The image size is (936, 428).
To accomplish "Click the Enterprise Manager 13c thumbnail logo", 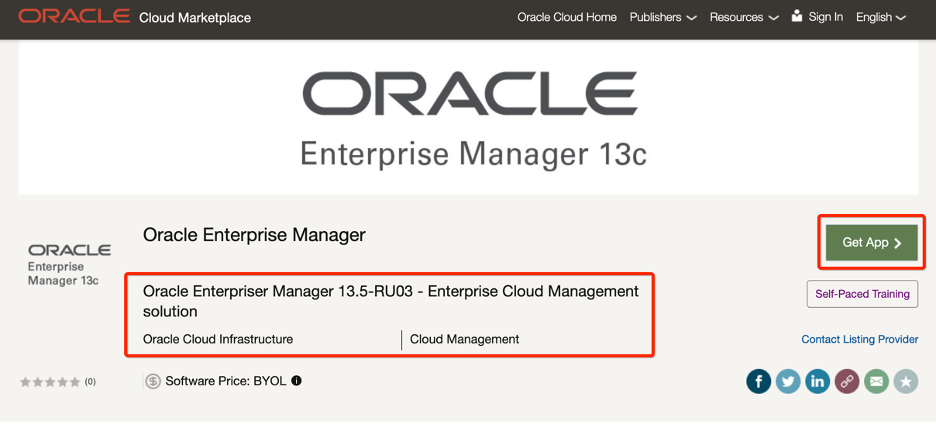I will point(69,264).
